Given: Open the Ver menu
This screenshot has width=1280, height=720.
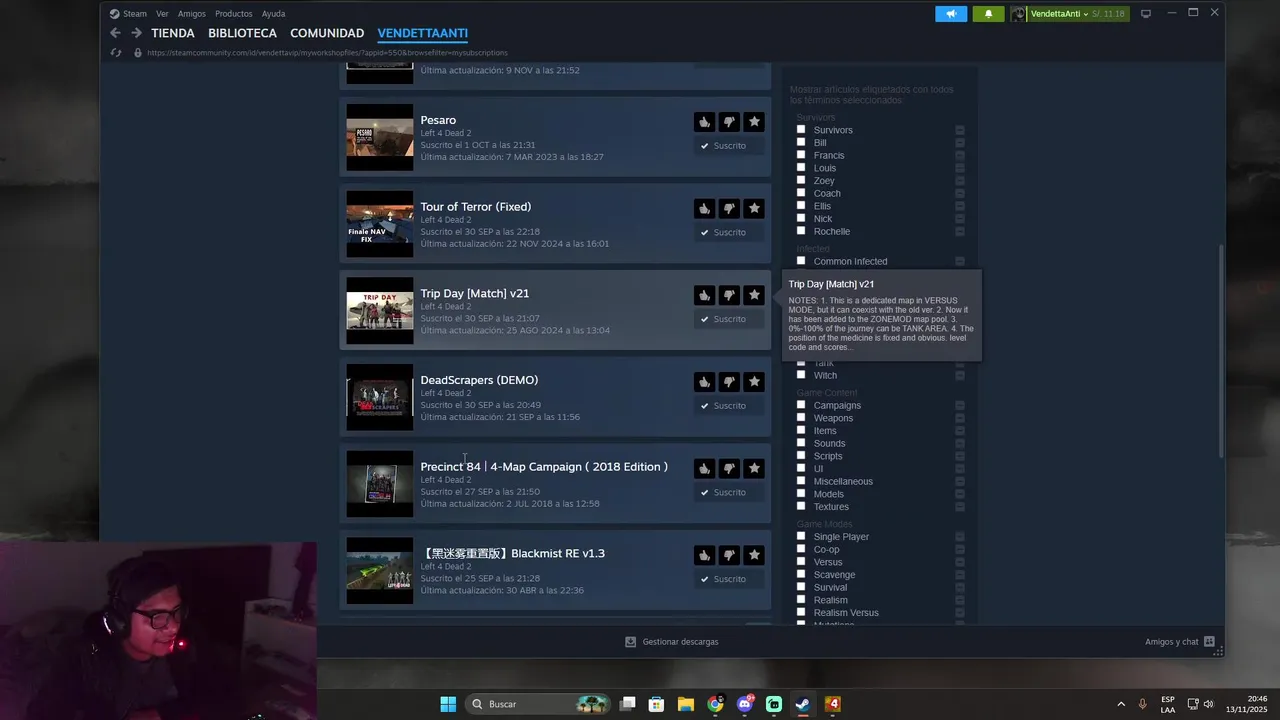Looking at the screenshot, I should coord(162,14).
